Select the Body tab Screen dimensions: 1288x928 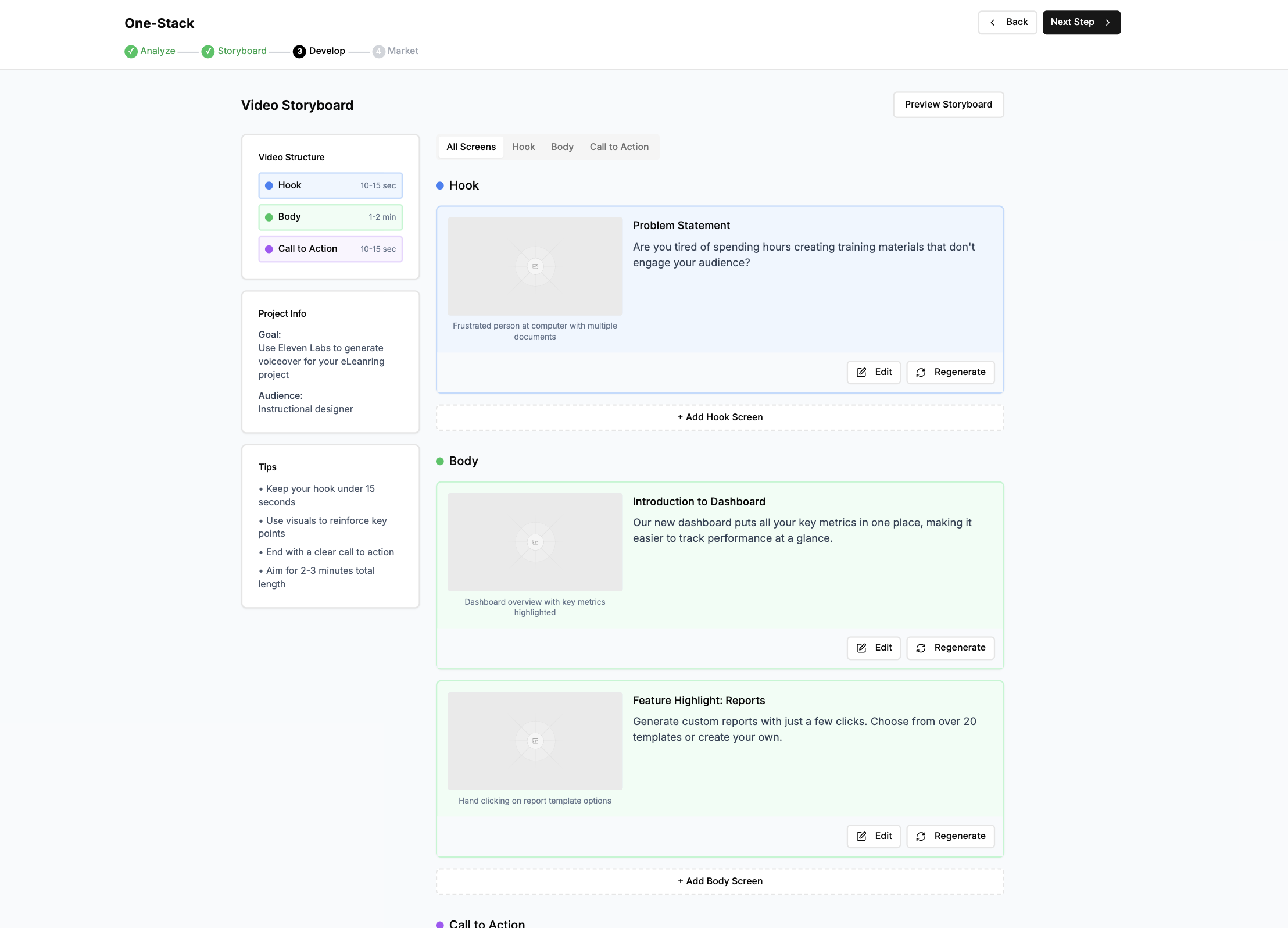(x=562, y=147)
